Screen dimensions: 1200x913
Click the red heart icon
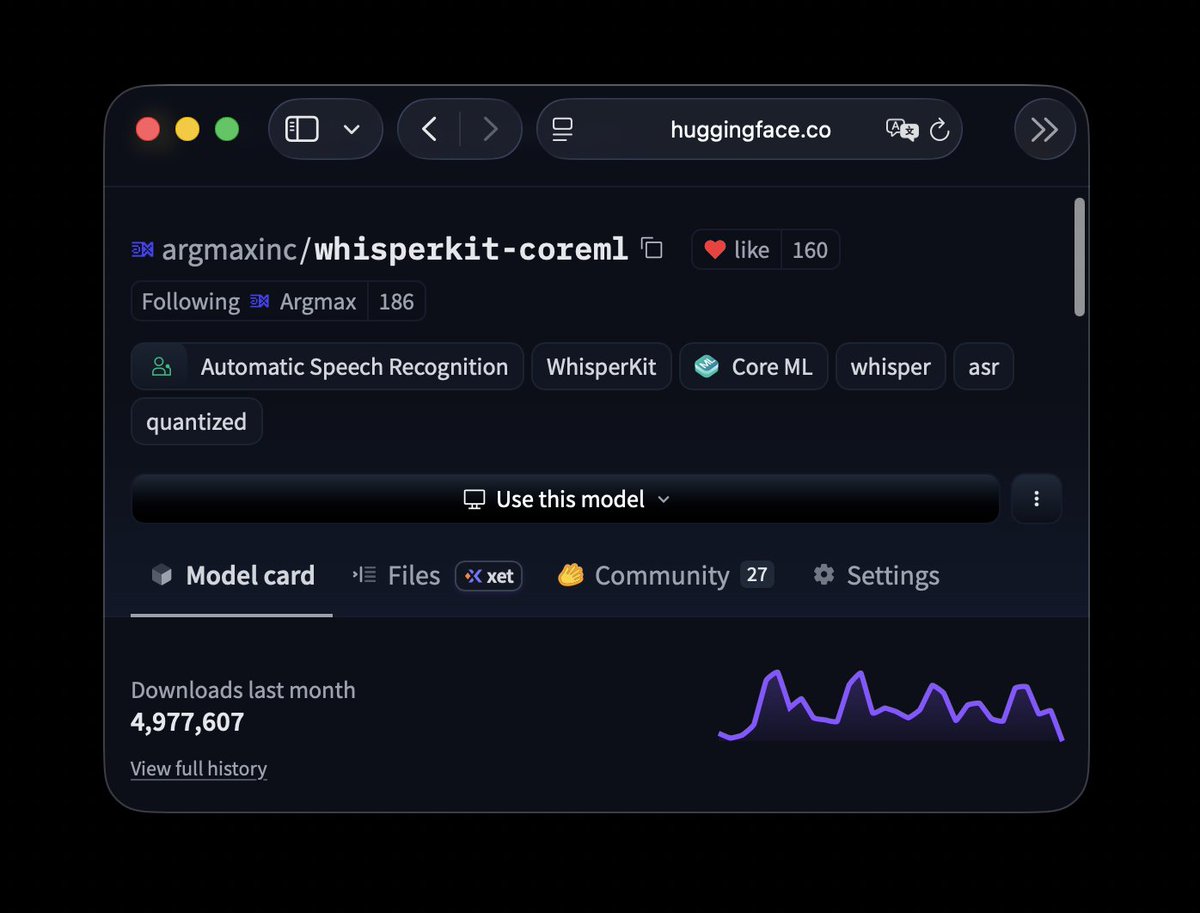(714, 250)
